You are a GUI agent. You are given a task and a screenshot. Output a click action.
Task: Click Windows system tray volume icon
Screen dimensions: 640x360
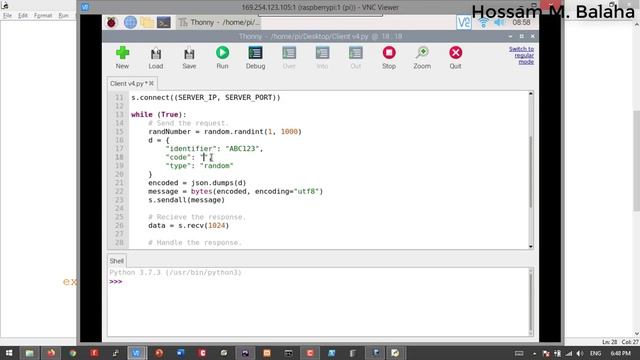[x=580, y=353]
